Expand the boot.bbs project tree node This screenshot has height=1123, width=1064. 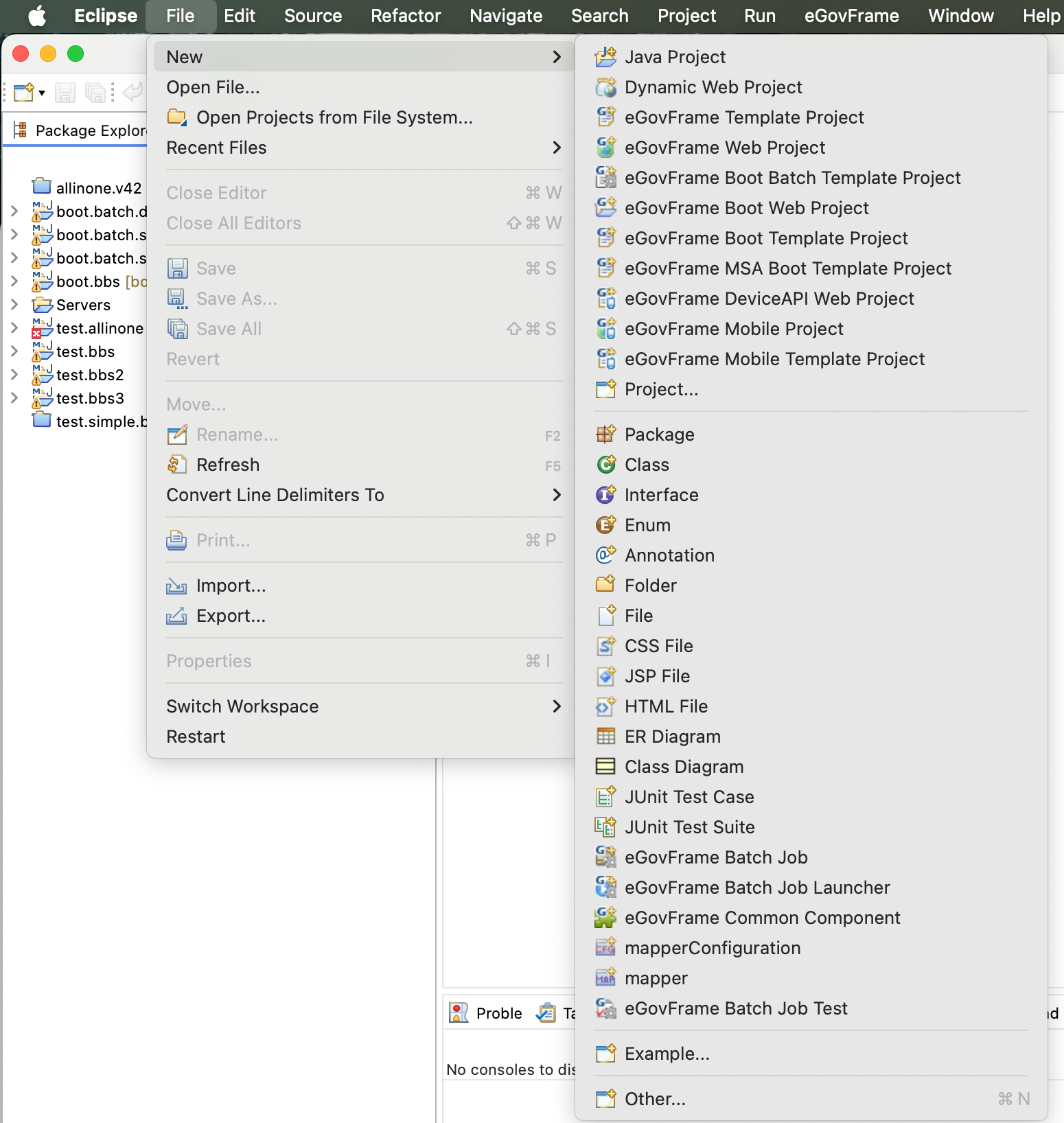[x=14, y=281]
